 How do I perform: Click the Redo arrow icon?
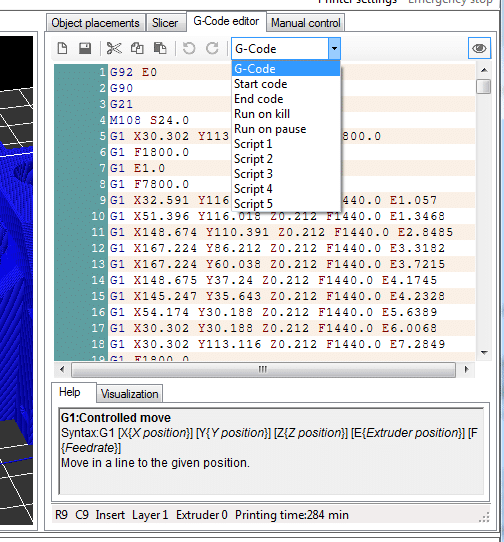[212, 48]
